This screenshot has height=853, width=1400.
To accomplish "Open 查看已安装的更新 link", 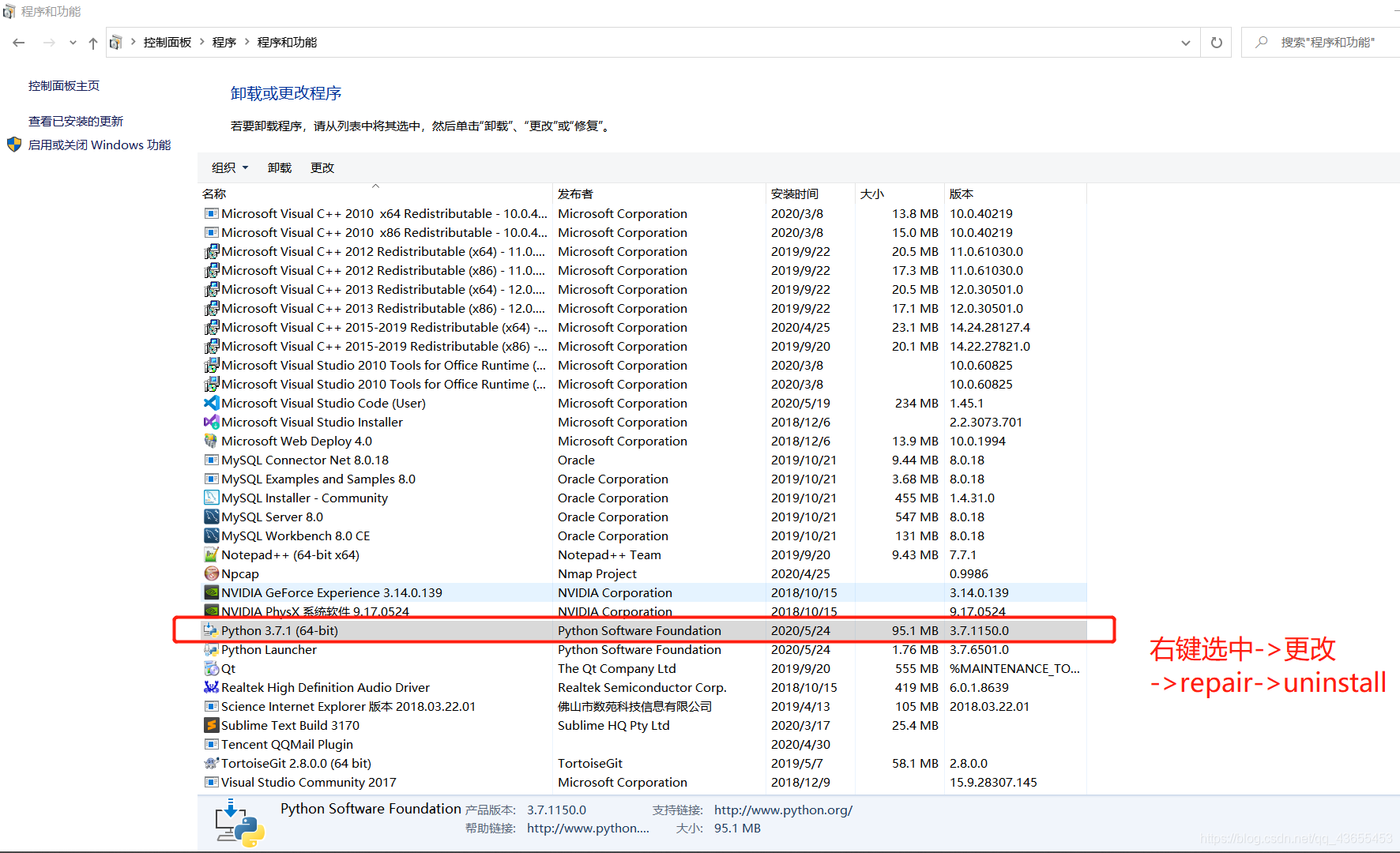I will pyautogui.click(x=76, y=121).
